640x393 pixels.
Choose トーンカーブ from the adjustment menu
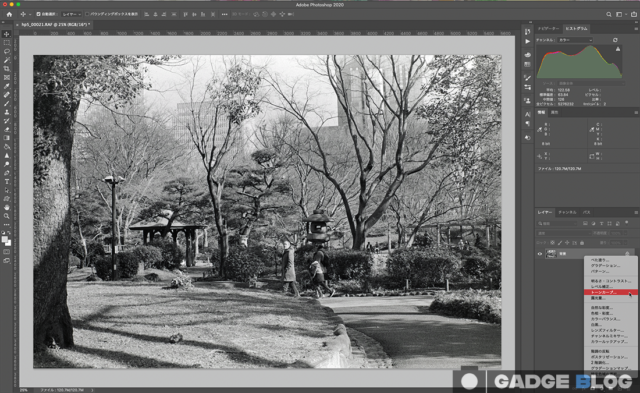[x=610, y=292]
